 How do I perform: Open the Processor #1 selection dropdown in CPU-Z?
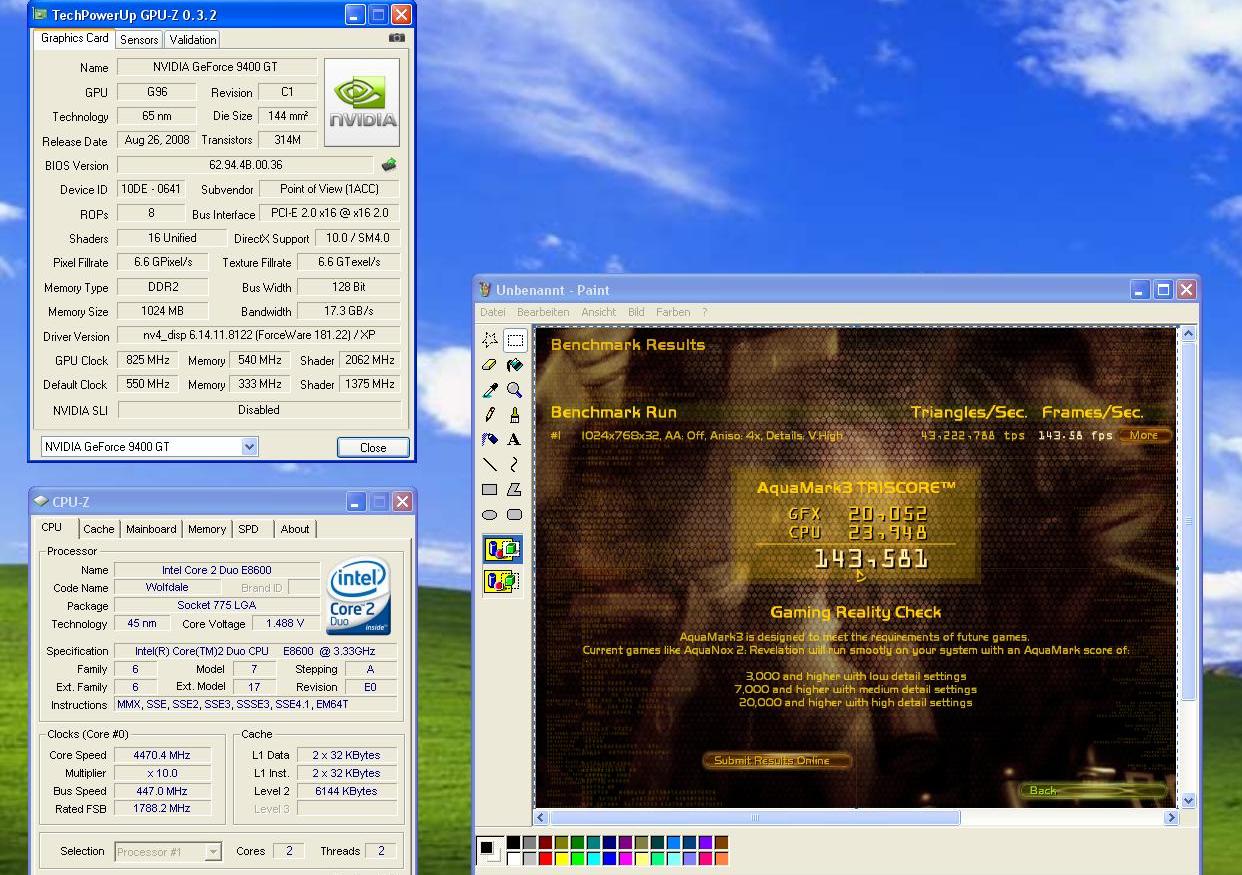(213, 852)
